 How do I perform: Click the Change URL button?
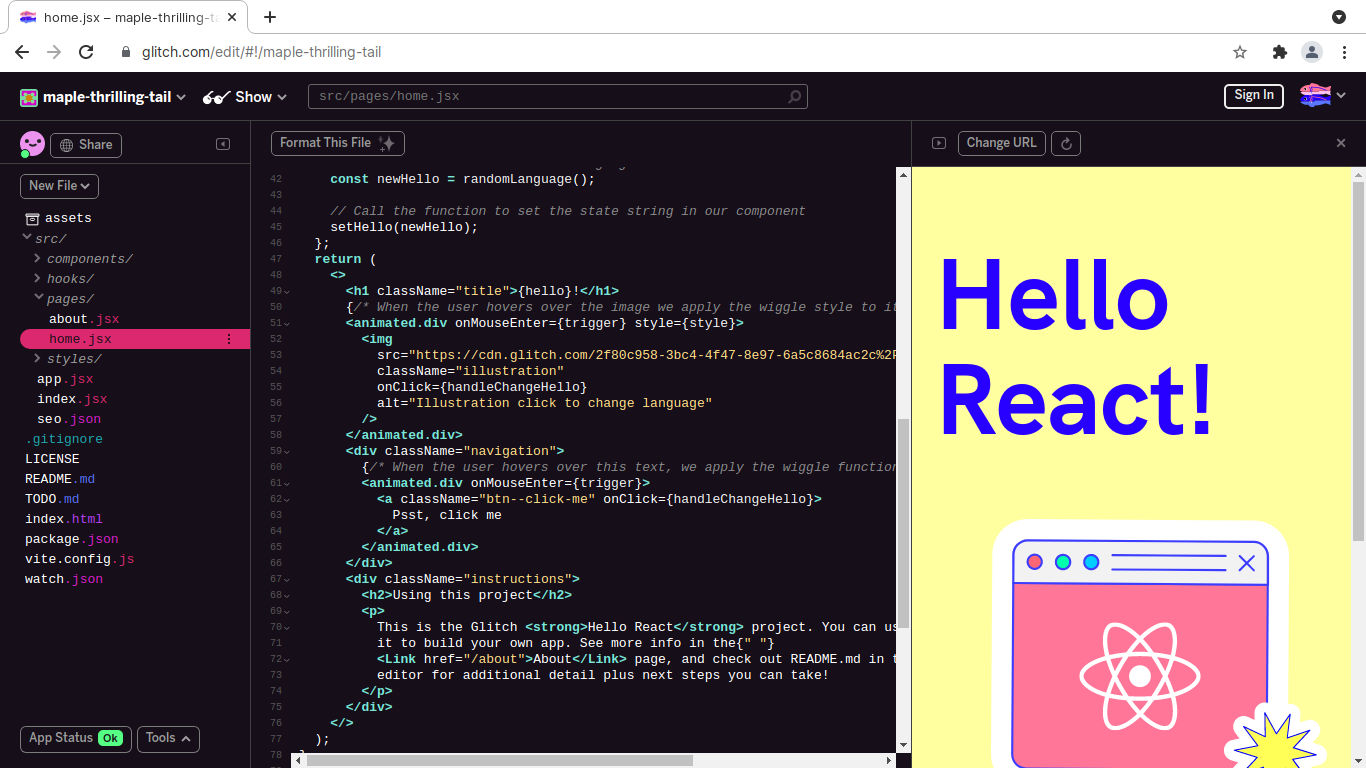[1002, 143]
